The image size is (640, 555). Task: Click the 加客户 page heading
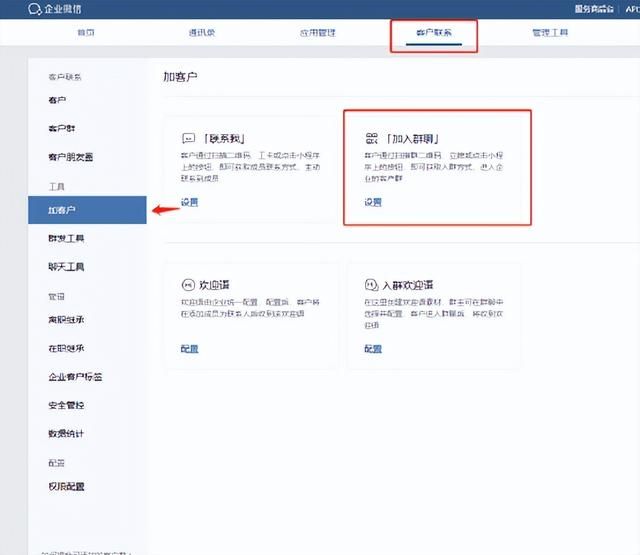(x=180, y=77)
